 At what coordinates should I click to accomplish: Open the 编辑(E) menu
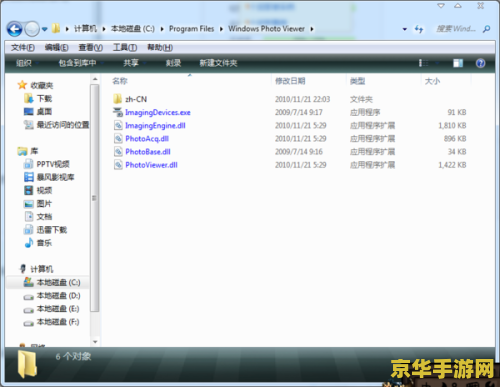click(57, 48)
